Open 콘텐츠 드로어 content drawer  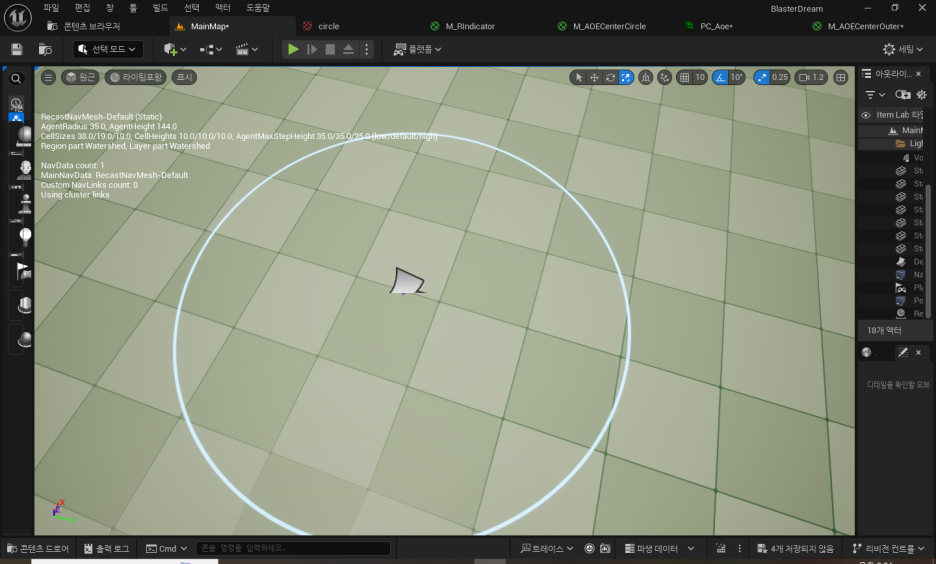tap(38, 548)
